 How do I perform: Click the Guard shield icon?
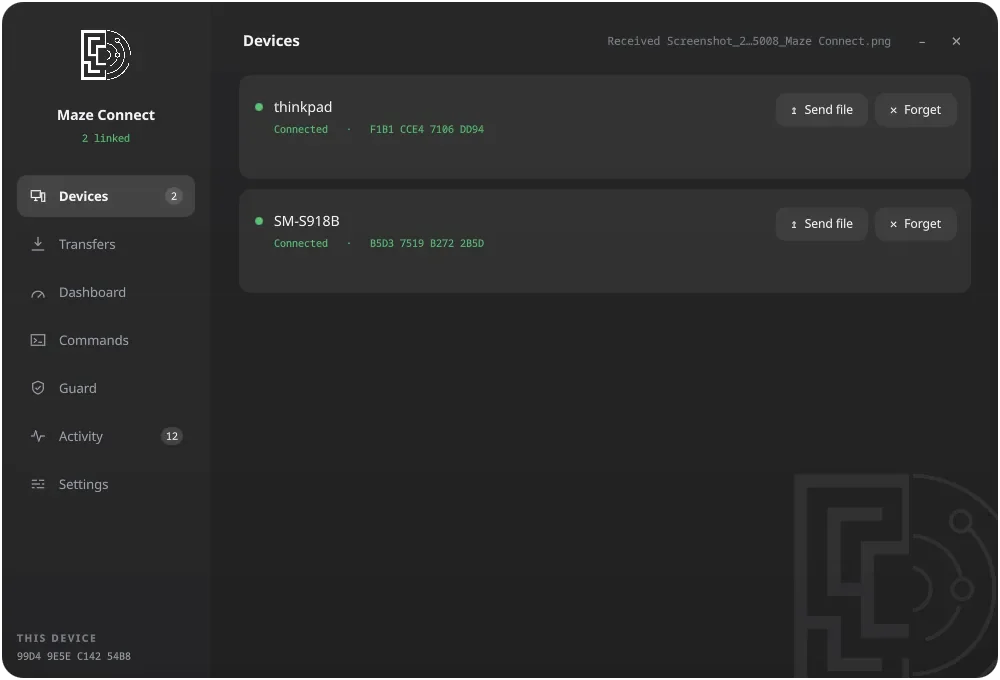tap(38, 388)
